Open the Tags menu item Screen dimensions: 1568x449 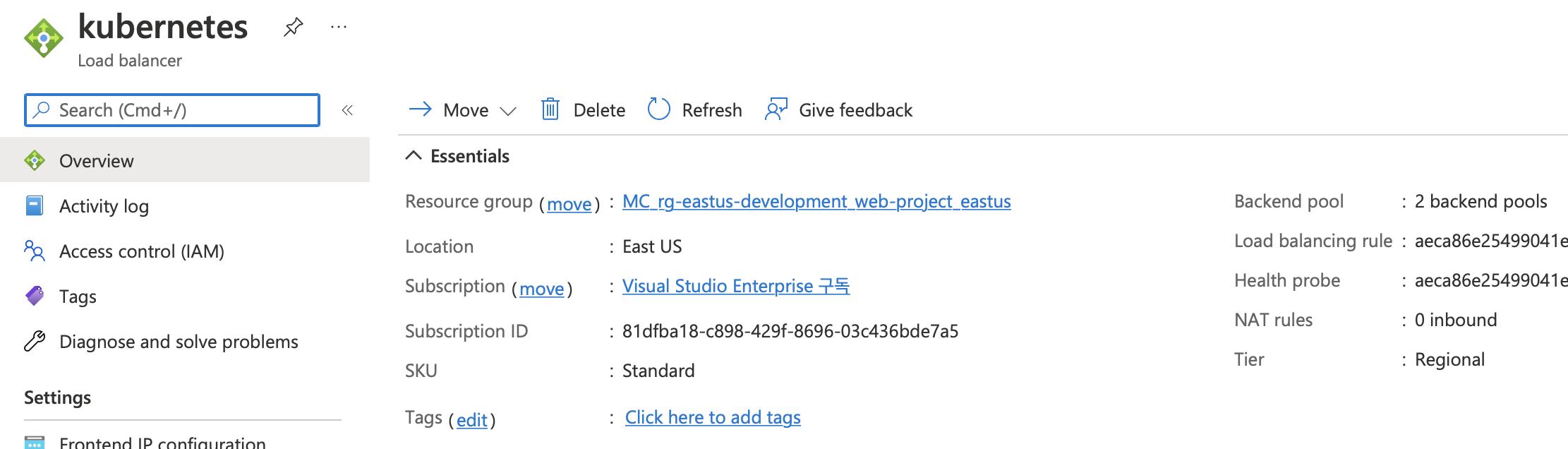click(185, 296)
